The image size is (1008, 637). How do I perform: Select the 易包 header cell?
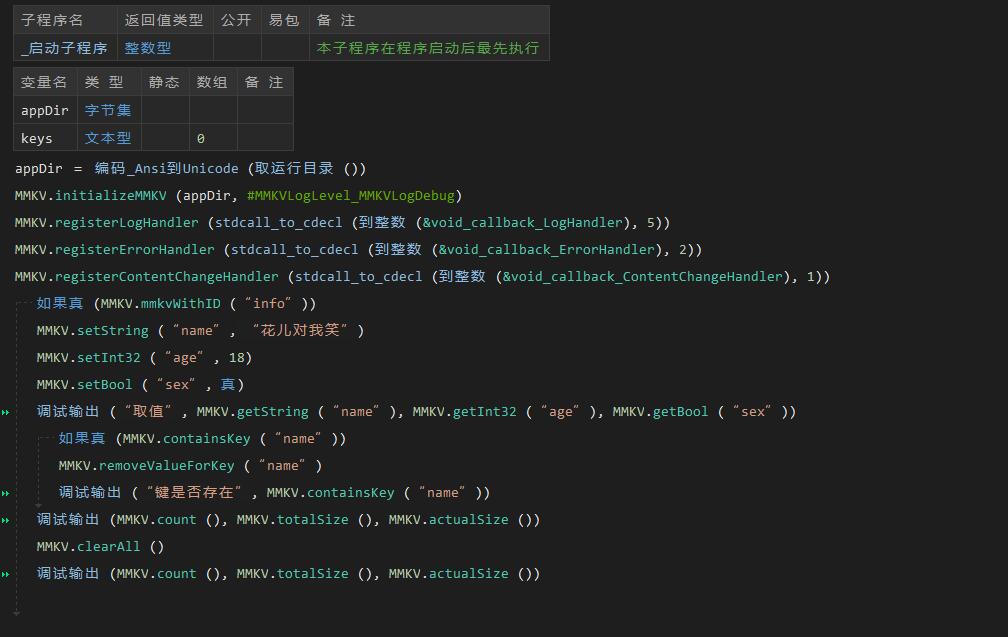285,20
